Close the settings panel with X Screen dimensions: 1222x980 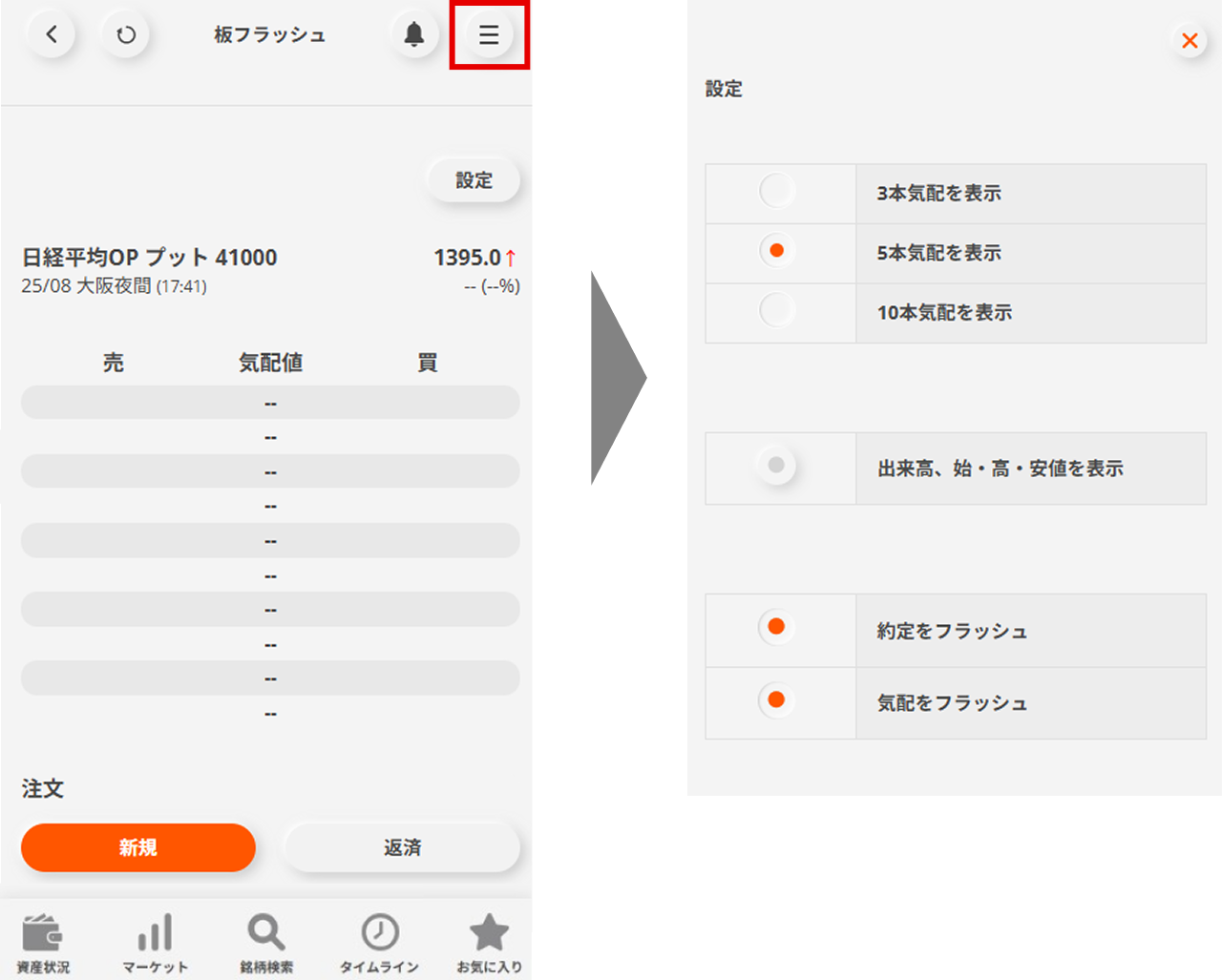click(x=1190, y=40)
